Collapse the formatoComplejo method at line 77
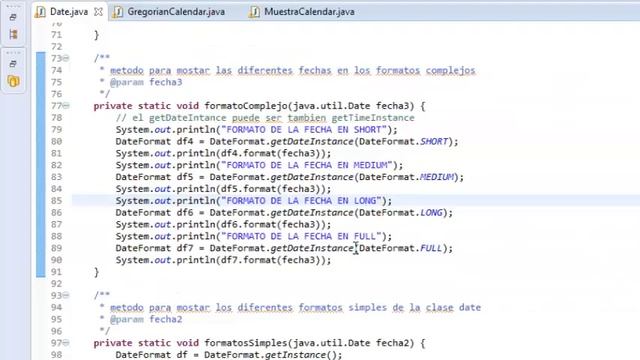Screen dimensions: 640x360 click(x=66, y=106)
